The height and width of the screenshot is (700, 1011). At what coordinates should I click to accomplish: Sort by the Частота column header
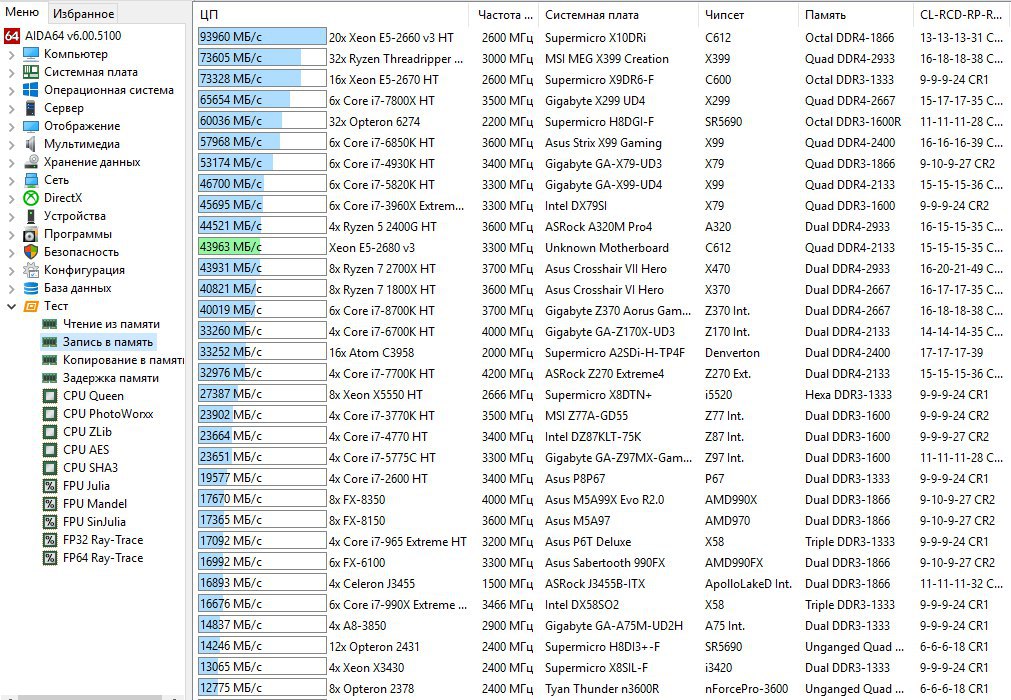tap(502, 14)
